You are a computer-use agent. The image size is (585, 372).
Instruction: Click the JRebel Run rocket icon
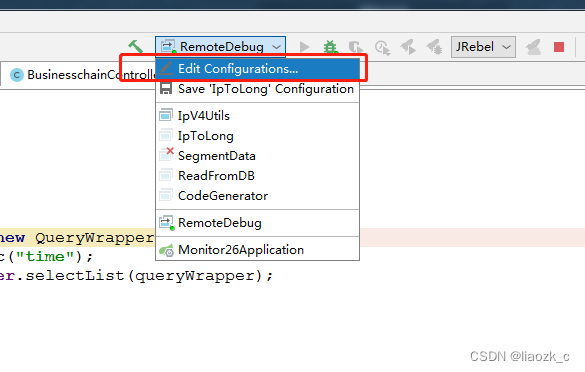click(408, 47)
